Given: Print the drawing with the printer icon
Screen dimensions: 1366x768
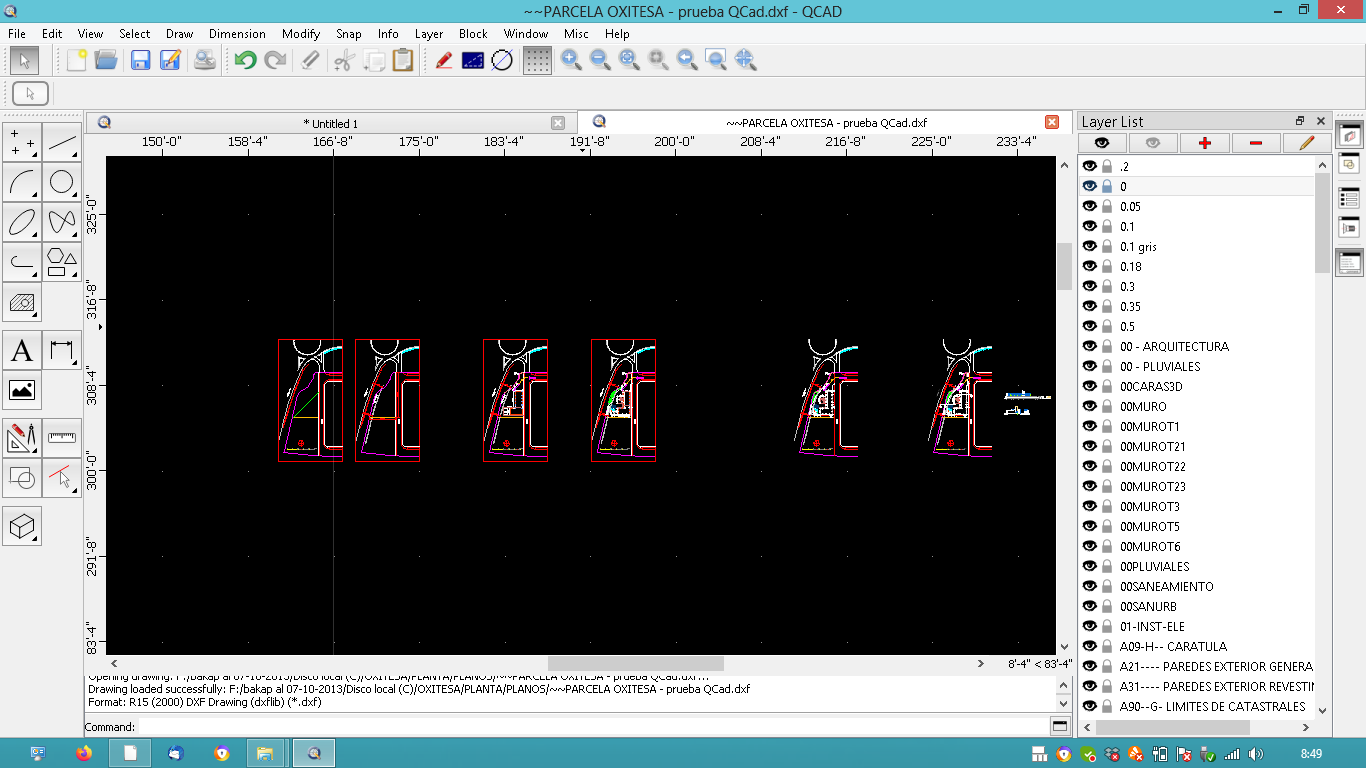Looking at the screenshot, I should coord(205,60).
